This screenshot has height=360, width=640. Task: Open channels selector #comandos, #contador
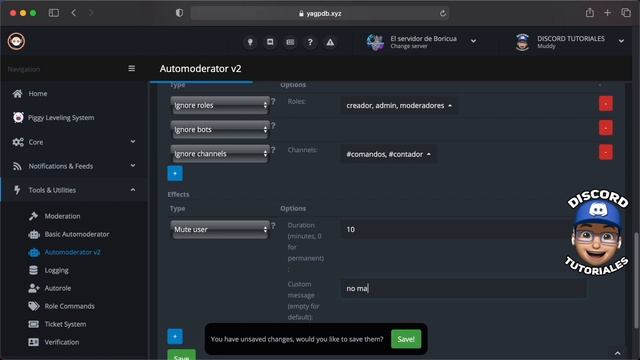click(x=388, y=154)
